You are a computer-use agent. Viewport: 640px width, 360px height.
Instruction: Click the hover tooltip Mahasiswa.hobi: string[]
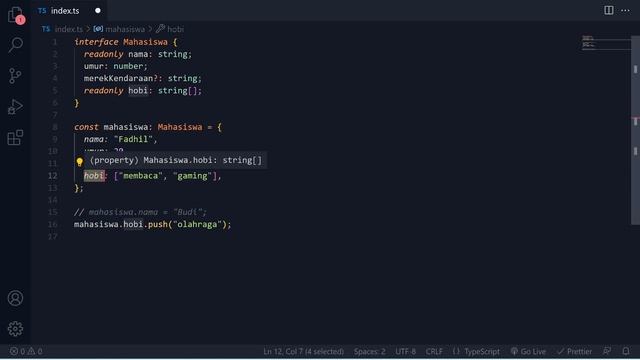(x=176, y=160)
